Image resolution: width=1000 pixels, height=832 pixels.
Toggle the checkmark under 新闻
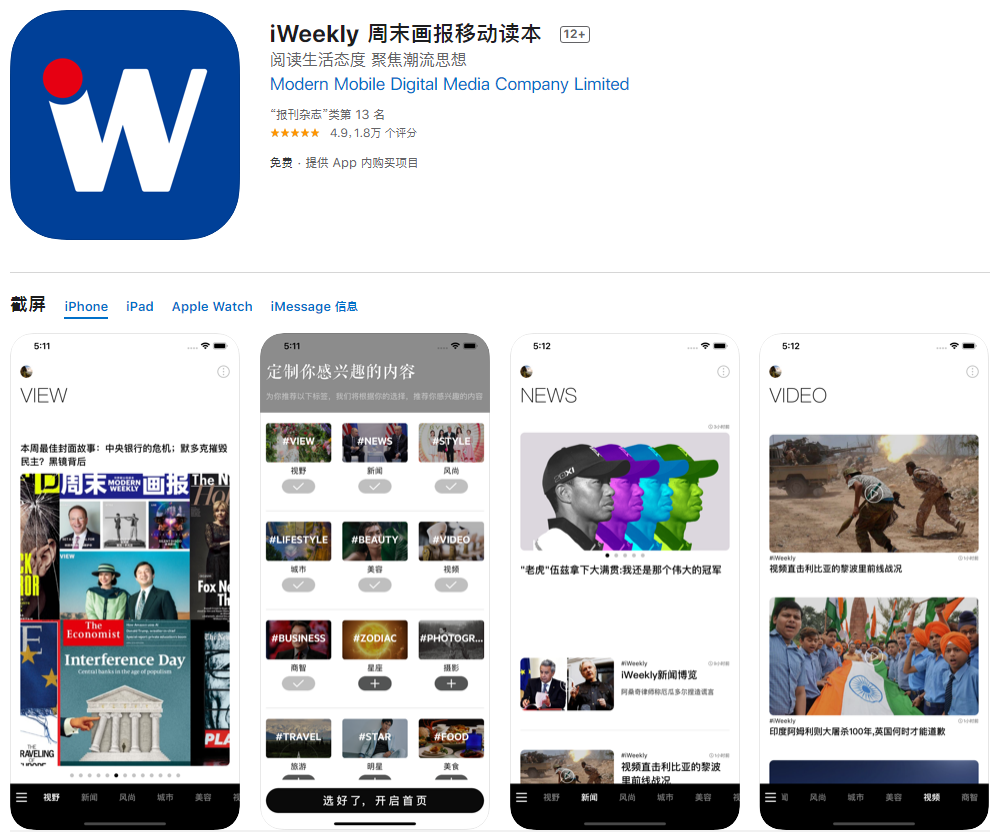[x=375, y=486]
